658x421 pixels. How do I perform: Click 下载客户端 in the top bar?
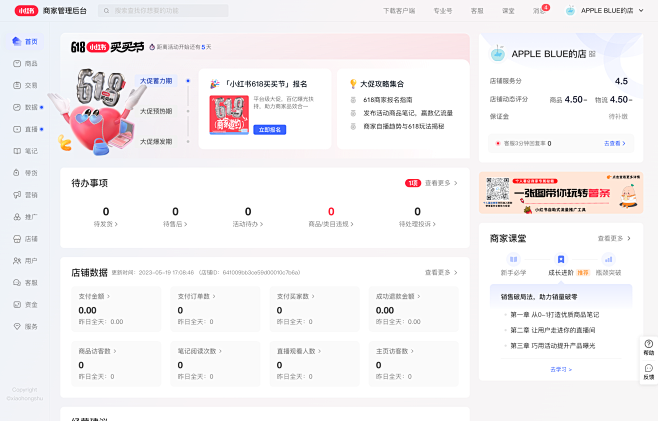(x=399, y=11)
